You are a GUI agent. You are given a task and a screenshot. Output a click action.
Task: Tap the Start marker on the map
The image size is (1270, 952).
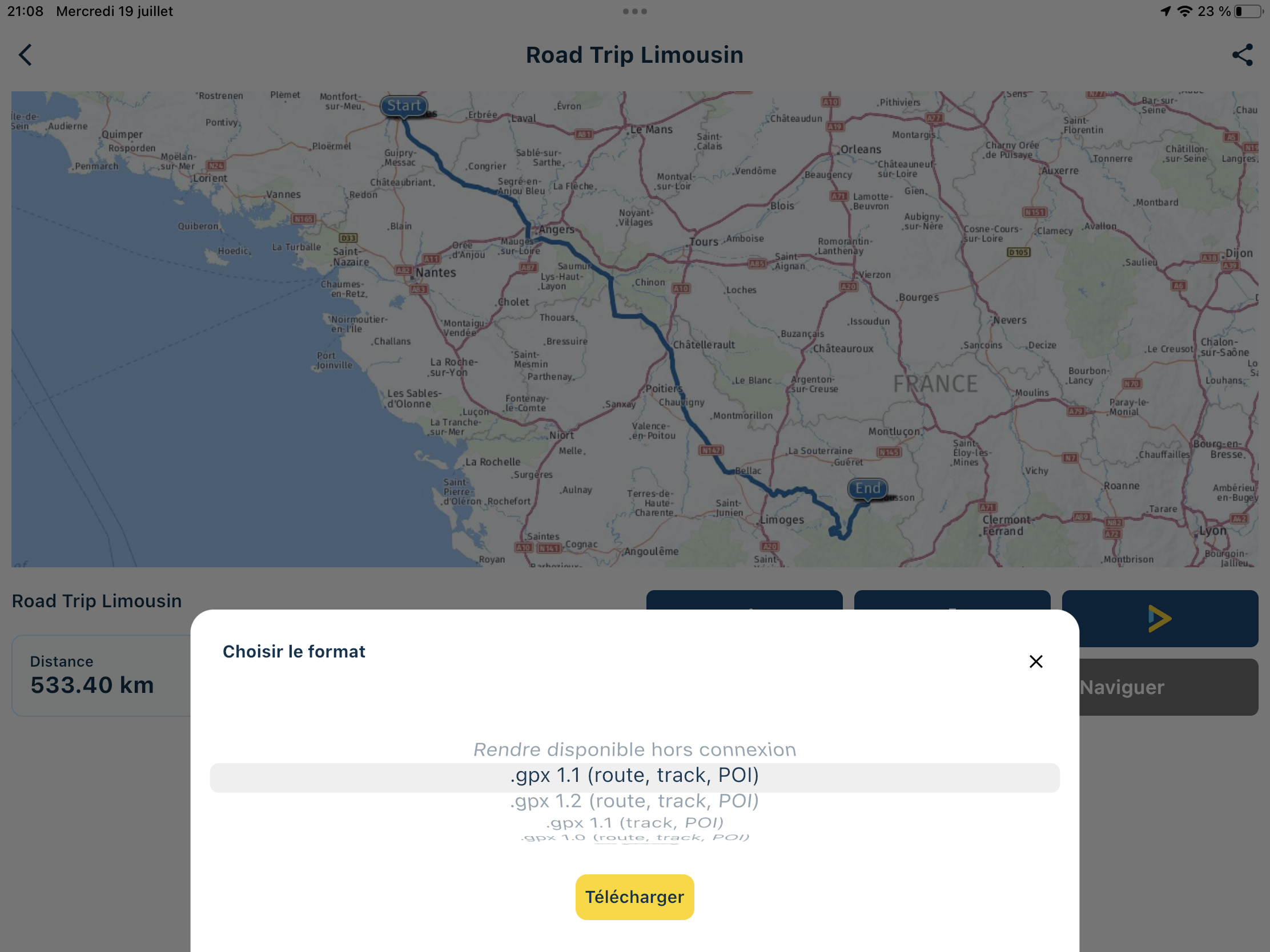(x=404, y=106)
